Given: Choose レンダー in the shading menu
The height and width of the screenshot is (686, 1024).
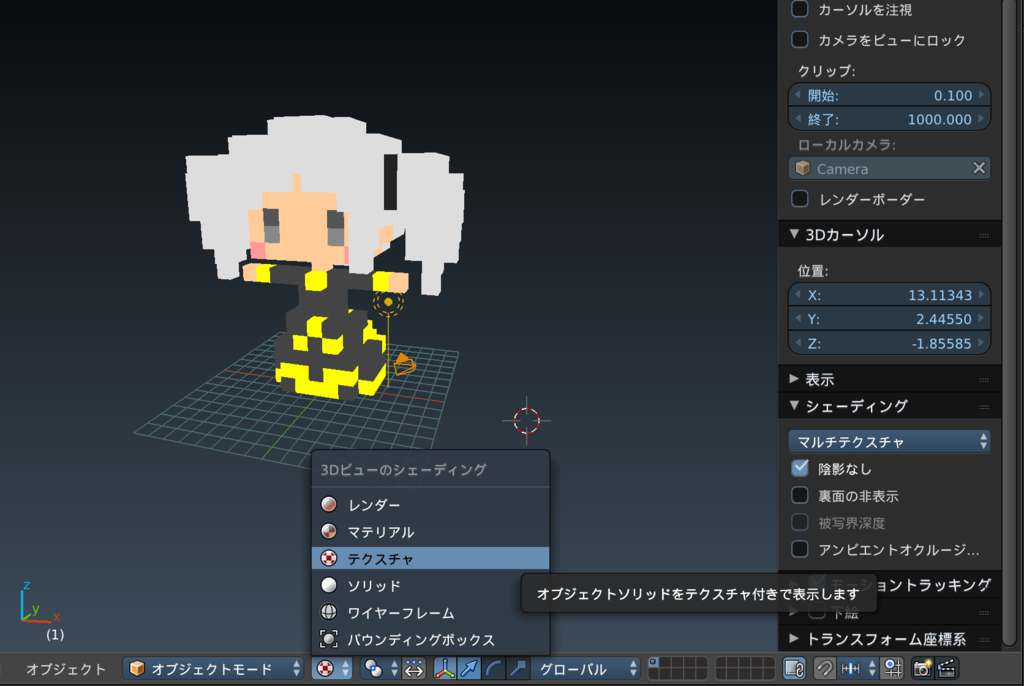Looking at the screenshot, I should 430,504.
